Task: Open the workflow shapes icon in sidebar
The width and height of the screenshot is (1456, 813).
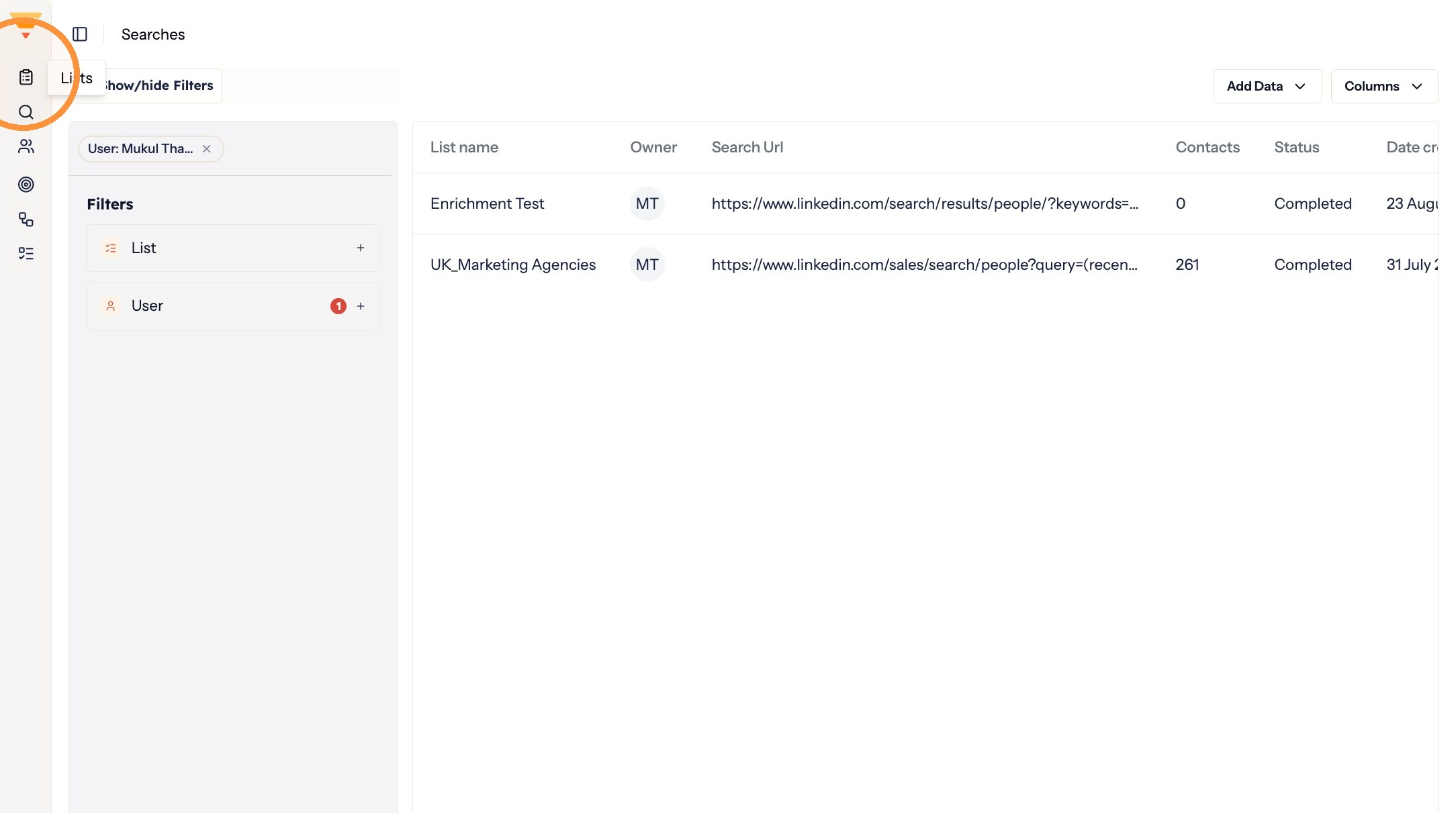Action: (x=26, y=219)
